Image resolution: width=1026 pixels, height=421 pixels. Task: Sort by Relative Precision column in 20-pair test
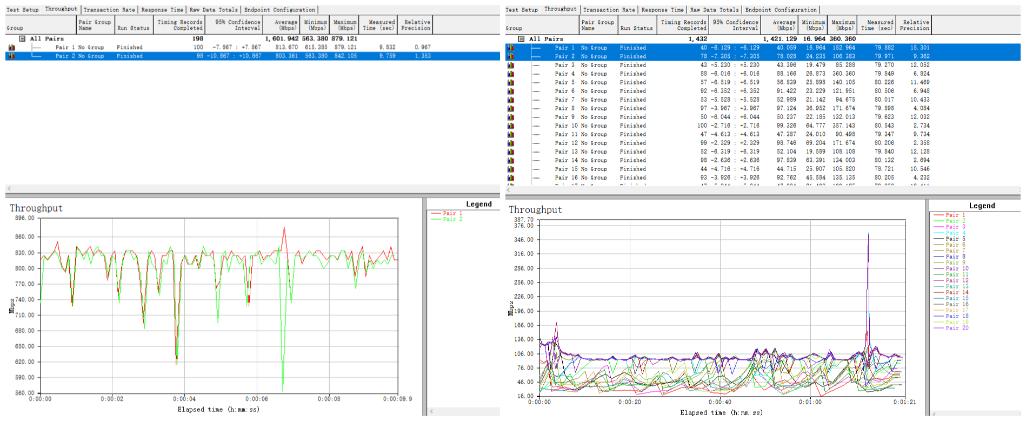tap(915, 24)
